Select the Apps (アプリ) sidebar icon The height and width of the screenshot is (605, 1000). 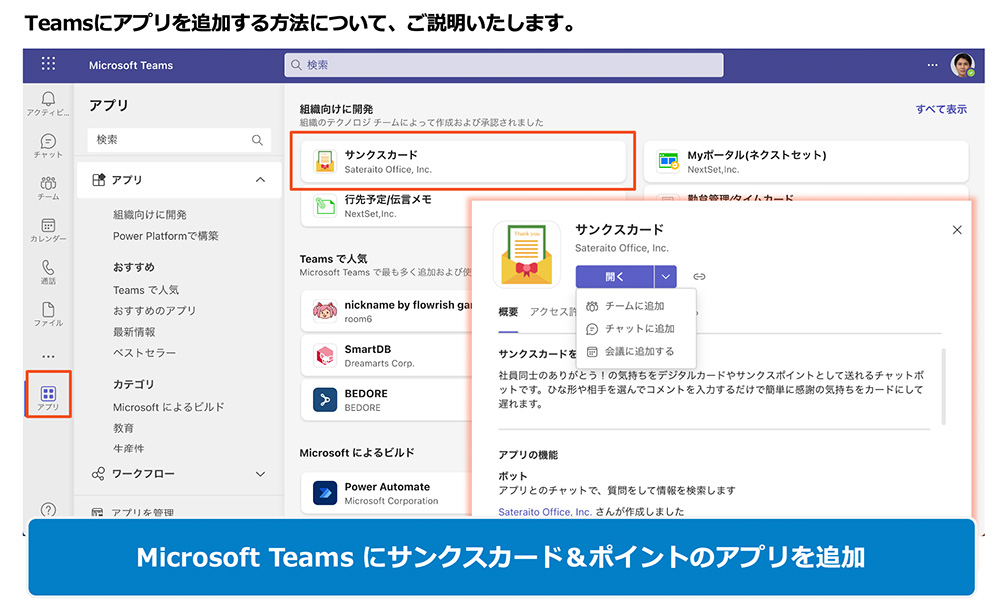pos(48,394)
